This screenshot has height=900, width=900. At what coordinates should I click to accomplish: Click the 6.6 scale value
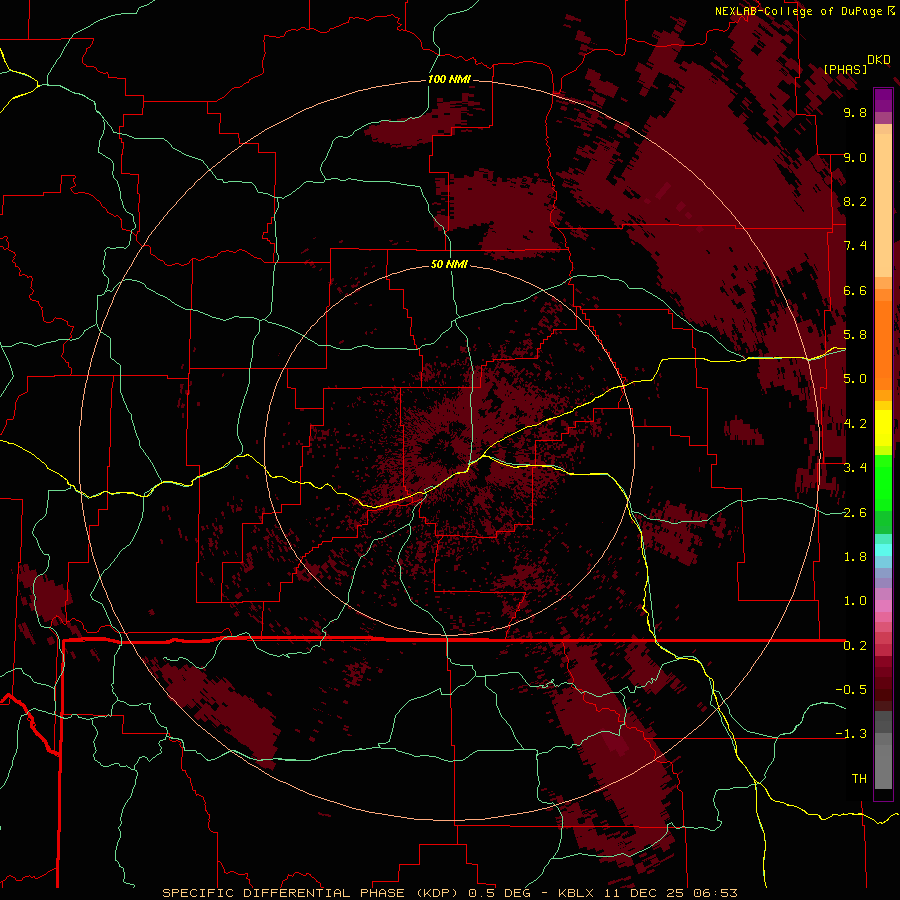855,290
